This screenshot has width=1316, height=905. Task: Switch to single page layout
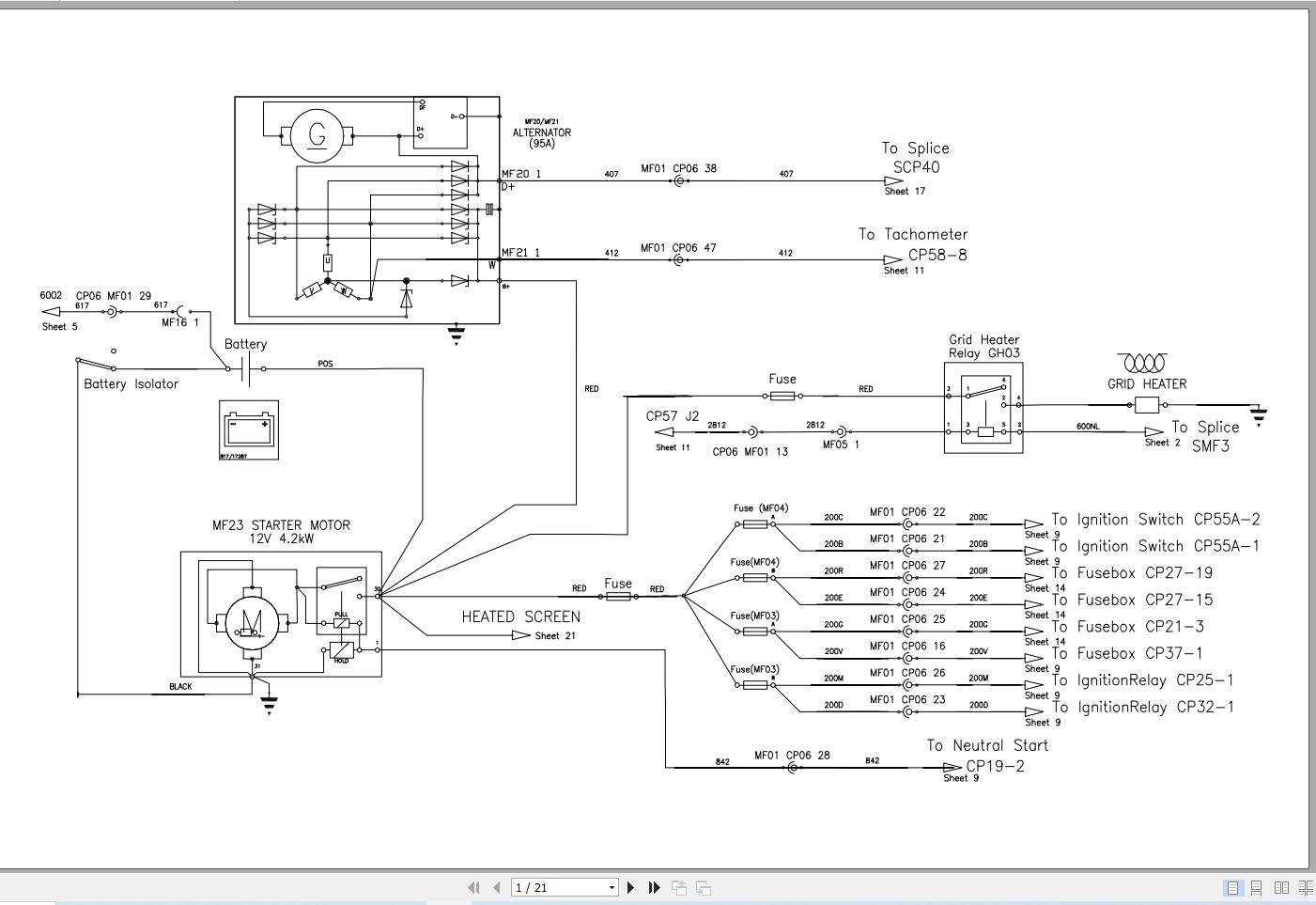tap(1232, 887)
